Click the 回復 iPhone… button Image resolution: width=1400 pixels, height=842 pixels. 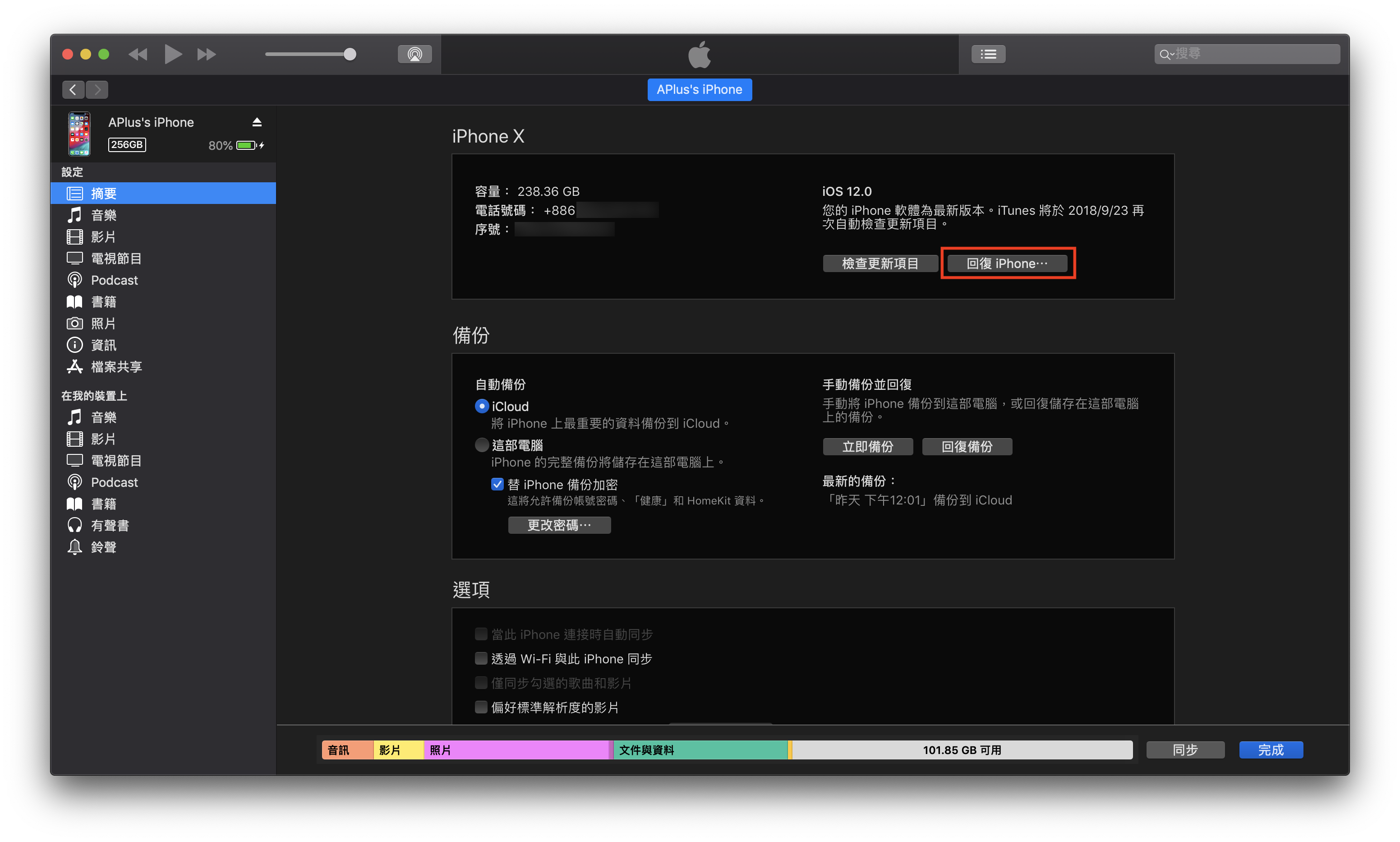click(1007, 263)
